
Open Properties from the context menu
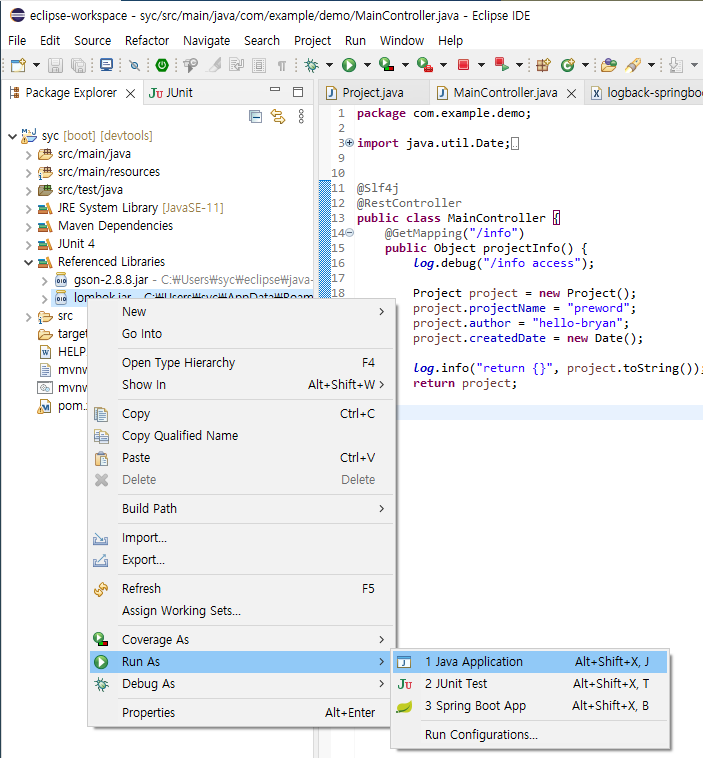coord(242,713)
